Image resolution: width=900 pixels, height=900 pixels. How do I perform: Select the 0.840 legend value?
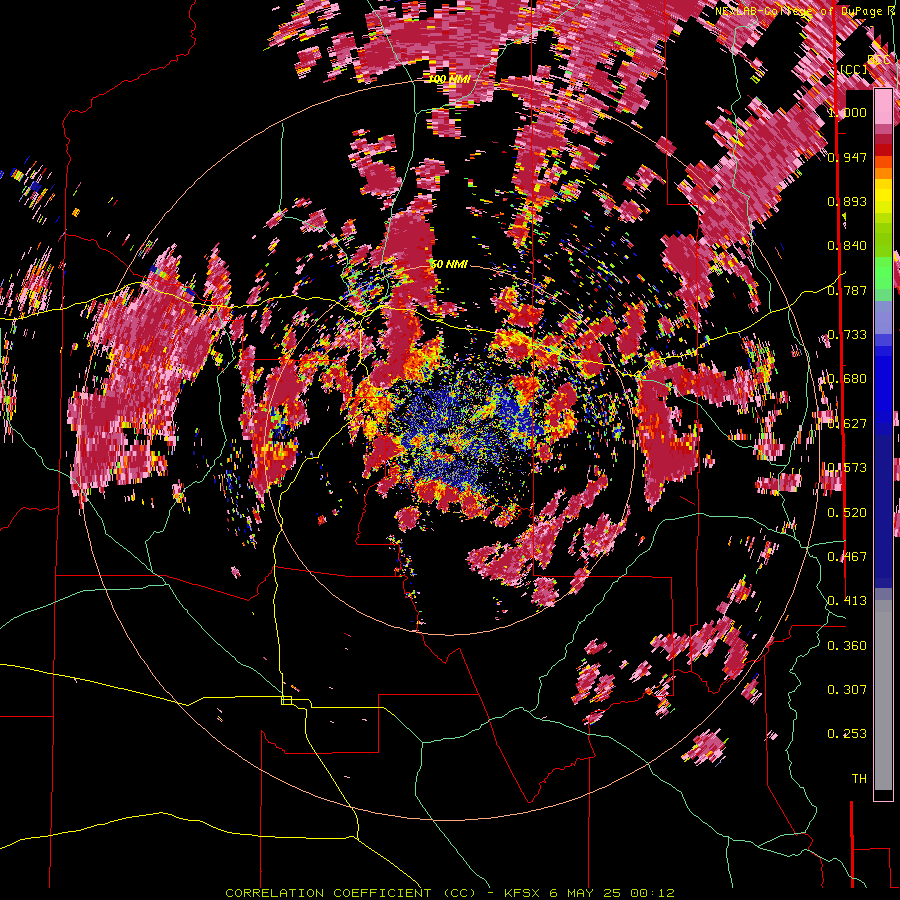click(x=847, y=246)
